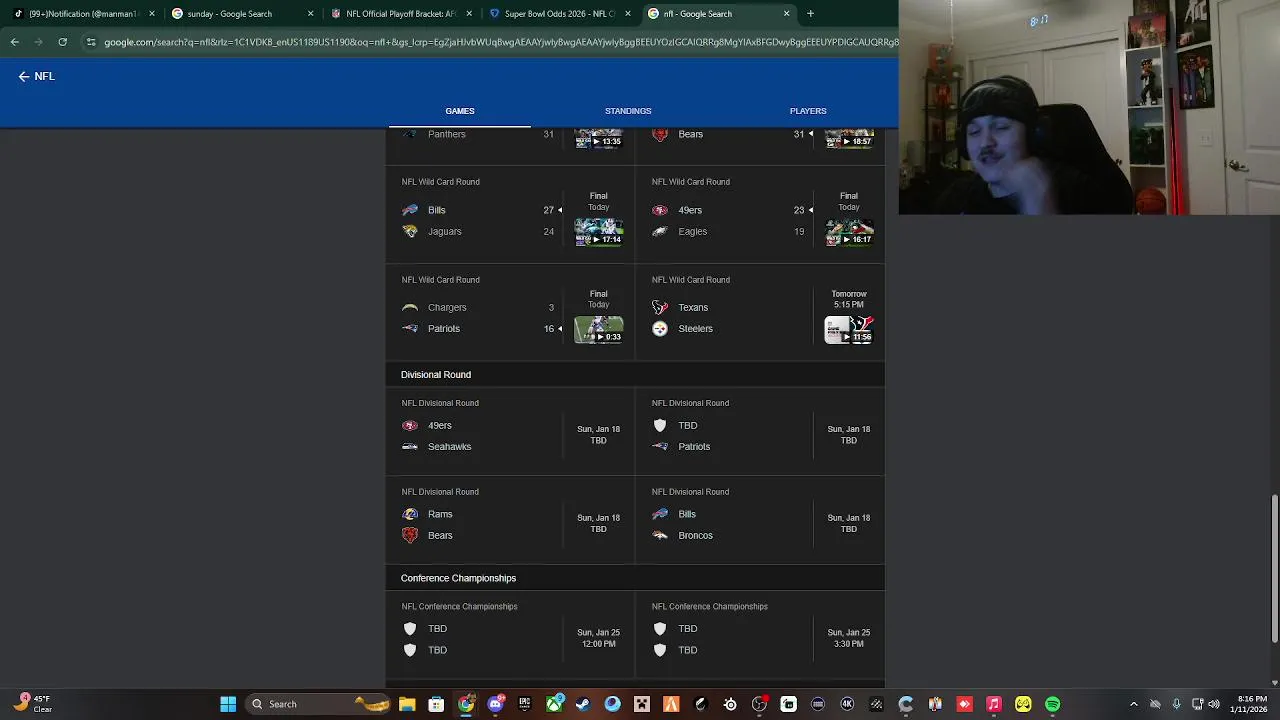This screenshot has height=720, width=1280.
Task: Open the Windows Start menu
Action: click(228, 704)
